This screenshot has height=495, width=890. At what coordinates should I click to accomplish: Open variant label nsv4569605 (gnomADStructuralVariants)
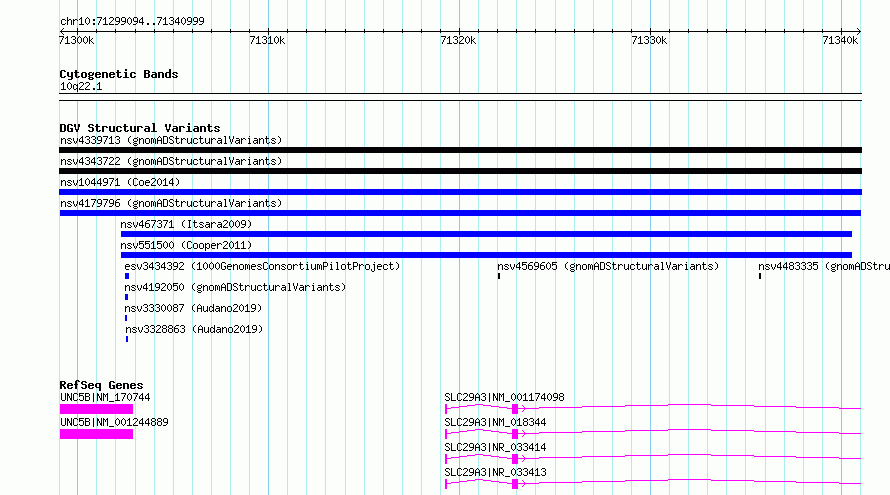tap(608, 266)
